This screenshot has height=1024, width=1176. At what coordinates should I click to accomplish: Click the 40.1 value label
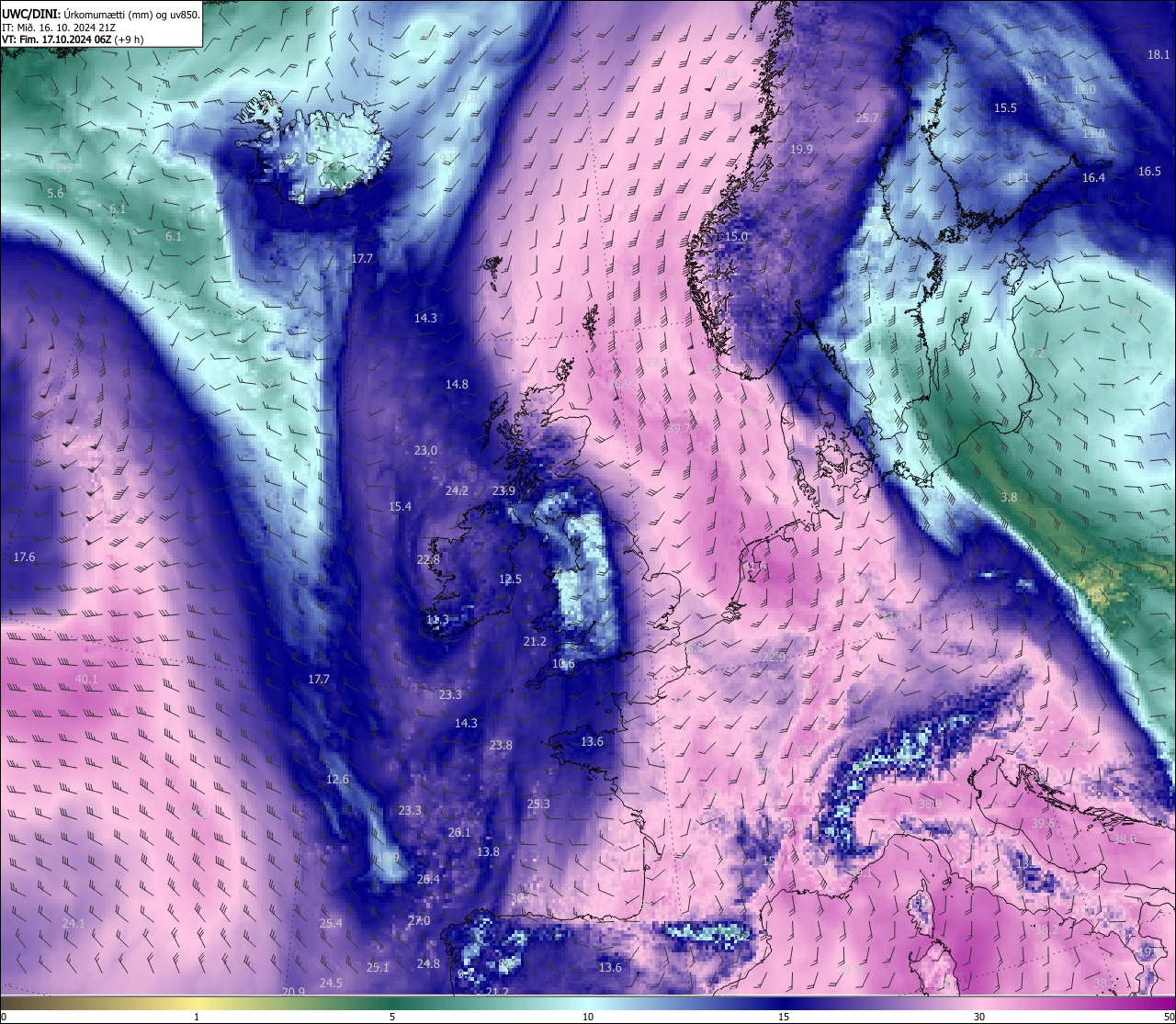pos(86,680)
